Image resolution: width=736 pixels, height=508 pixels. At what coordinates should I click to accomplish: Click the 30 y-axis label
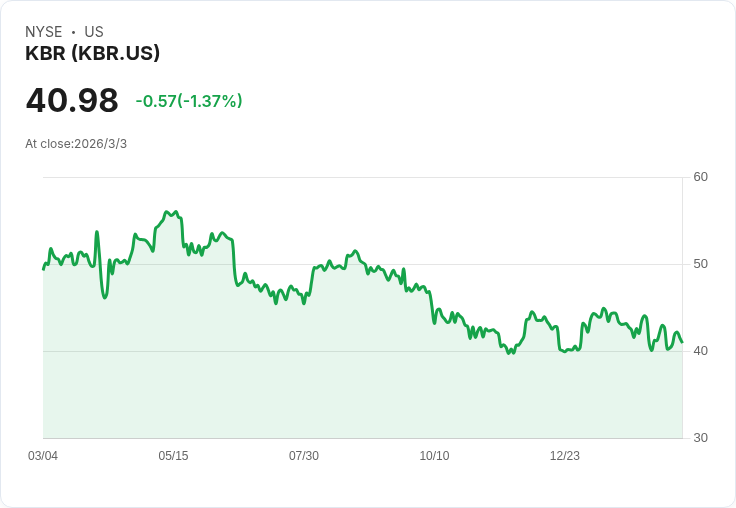[x=701, y=438]
